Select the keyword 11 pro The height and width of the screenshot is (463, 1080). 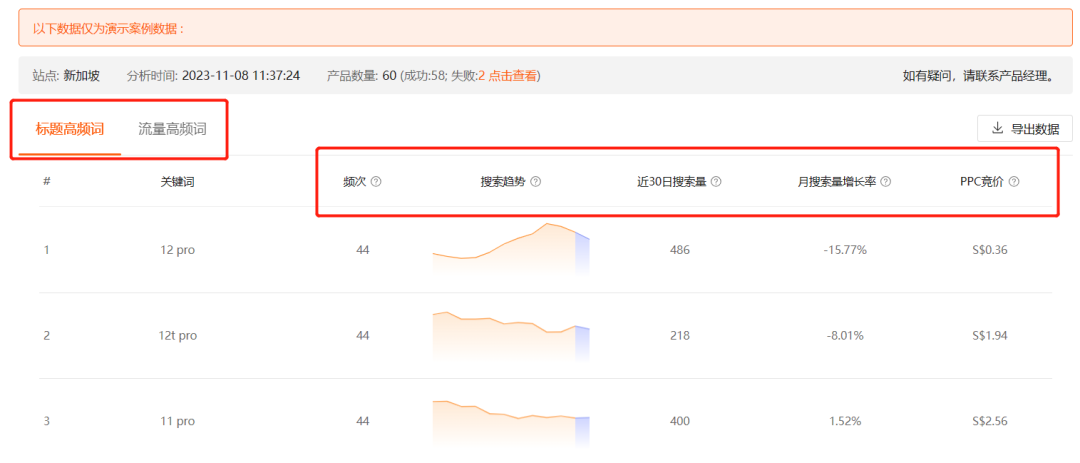(177, 421)
